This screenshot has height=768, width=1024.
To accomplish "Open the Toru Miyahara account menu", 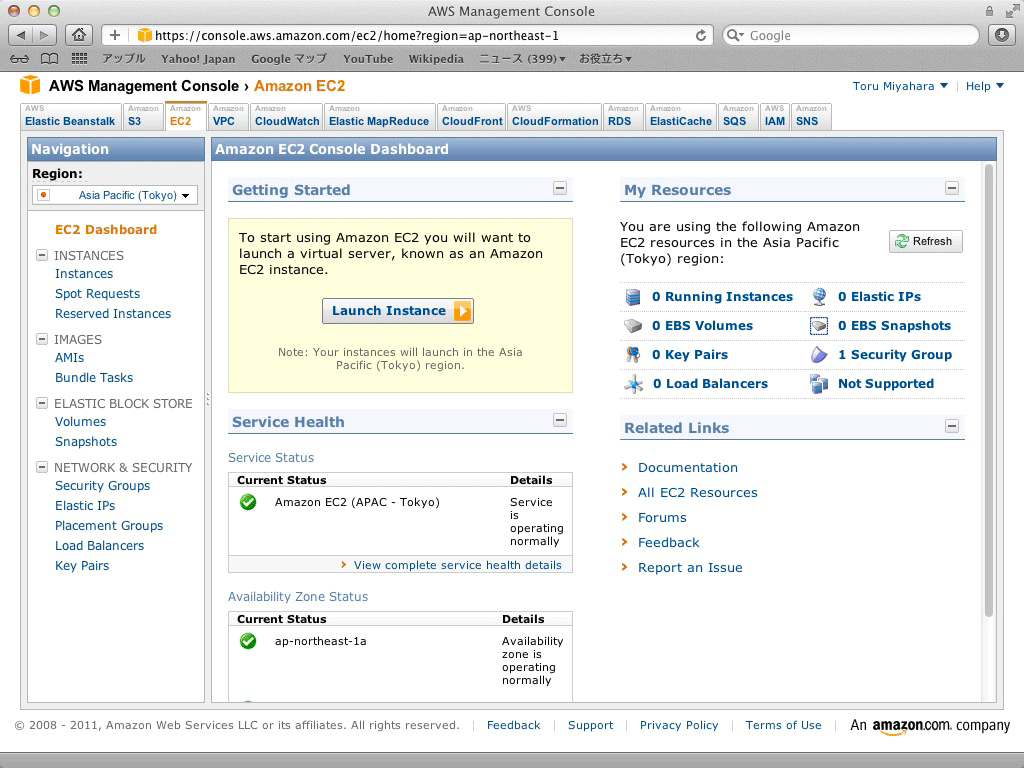I will 900,86.
